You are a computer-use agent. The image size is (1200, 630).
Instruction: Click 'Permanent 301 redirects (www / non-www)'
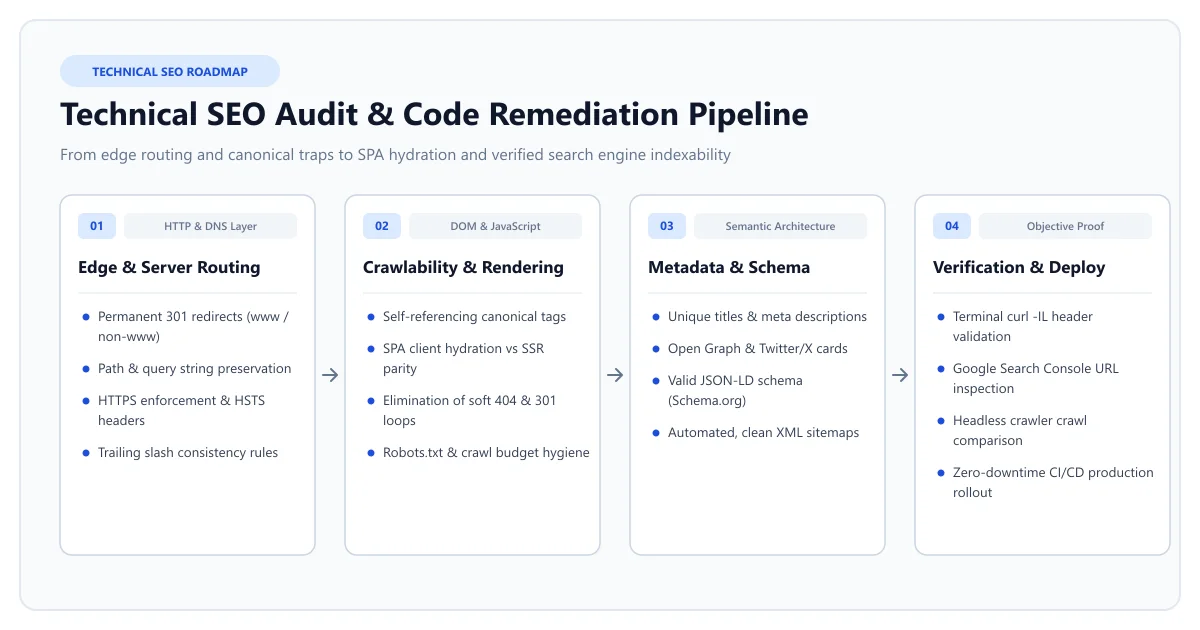pyautogui.click(x=194, y=326)
